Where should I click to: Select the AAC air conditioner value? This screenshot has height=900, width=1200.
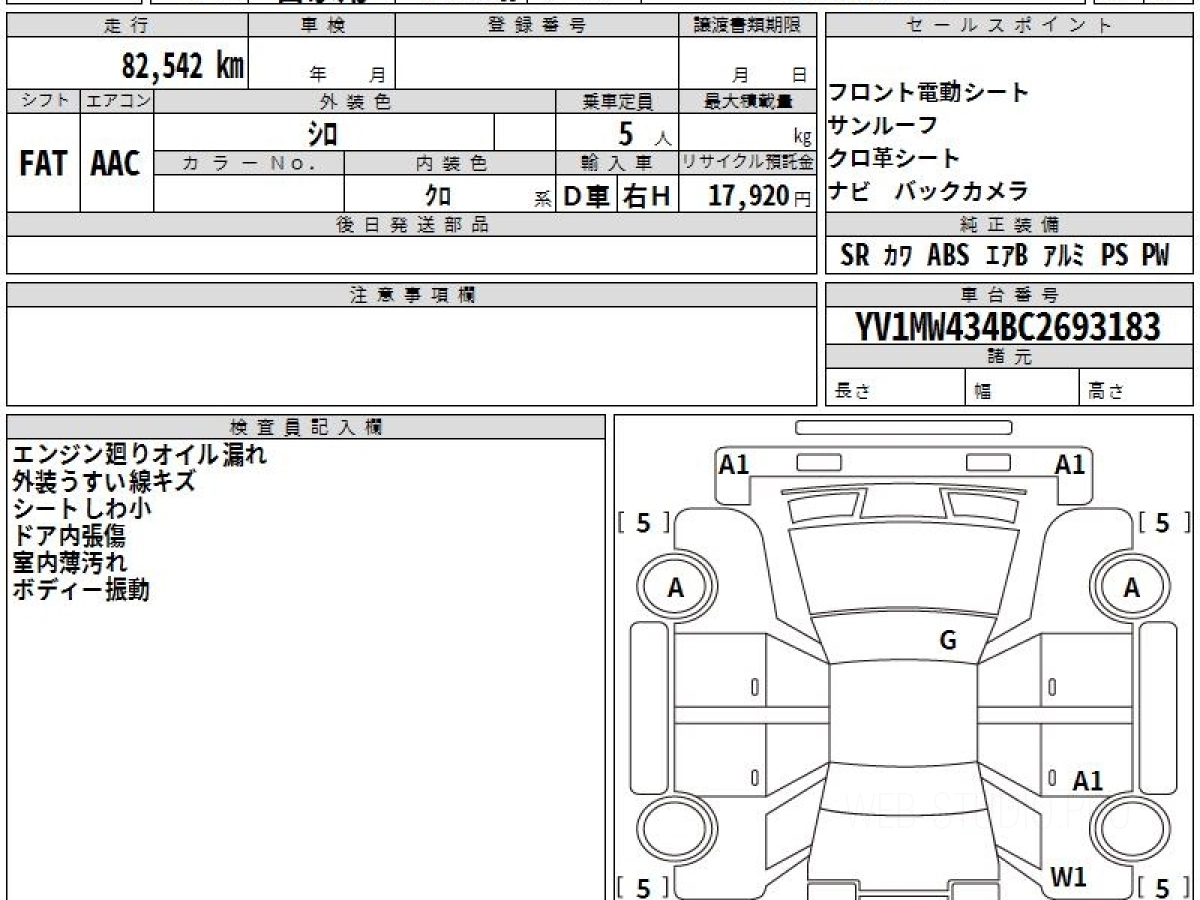(116, 164)
